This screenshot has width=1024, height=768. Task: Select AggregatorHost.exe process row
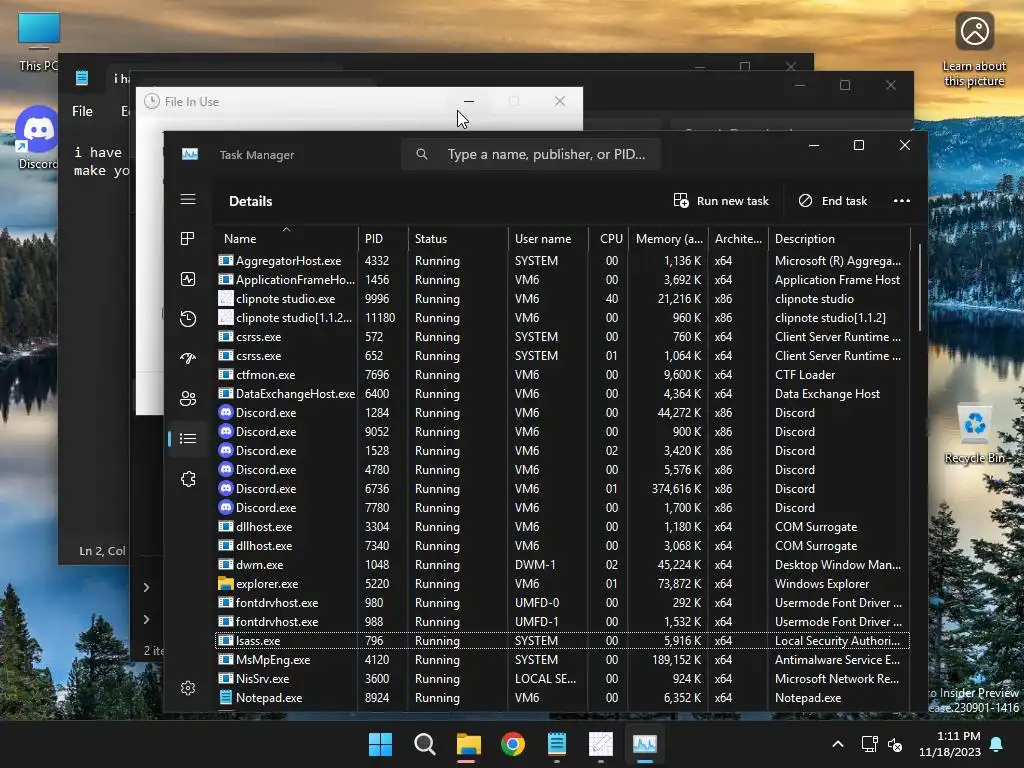[562, 261]
